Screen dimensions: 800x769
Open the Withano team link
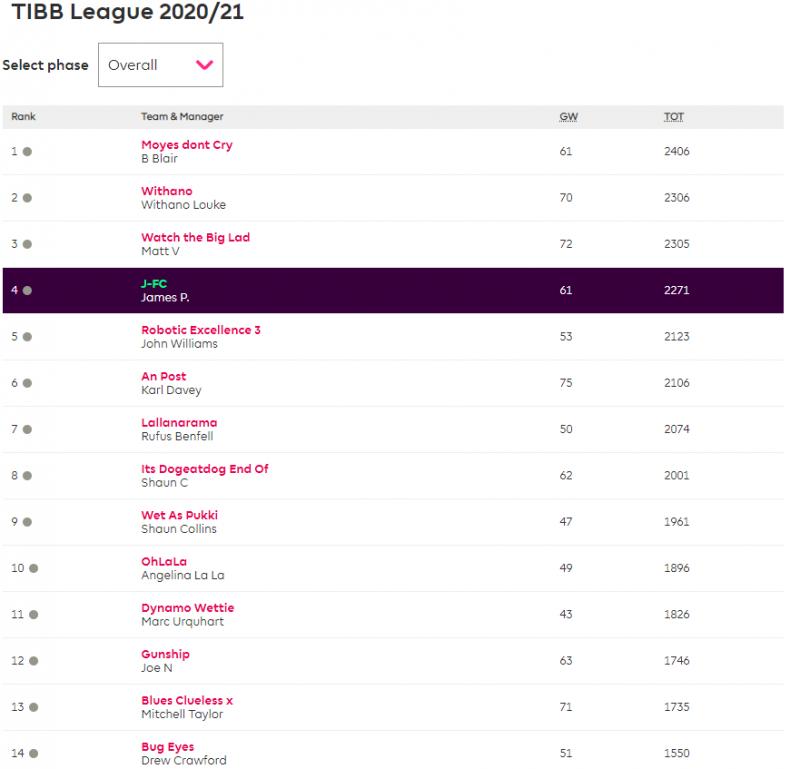(167, 191)
